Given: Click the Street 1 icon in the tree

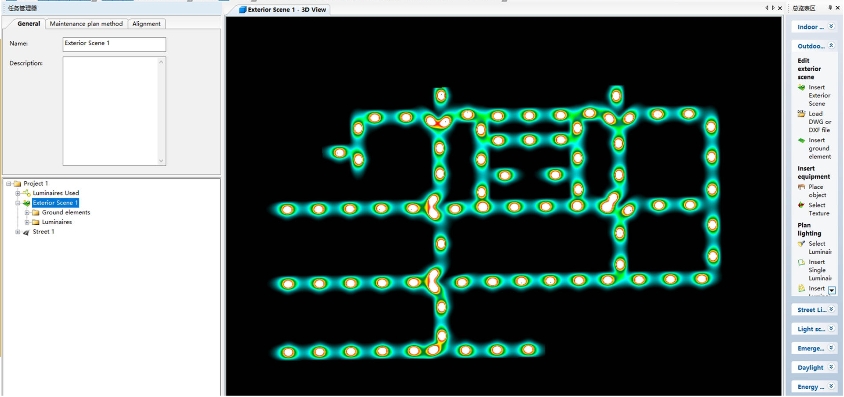Looking at the screenshot, I should 27,232.
